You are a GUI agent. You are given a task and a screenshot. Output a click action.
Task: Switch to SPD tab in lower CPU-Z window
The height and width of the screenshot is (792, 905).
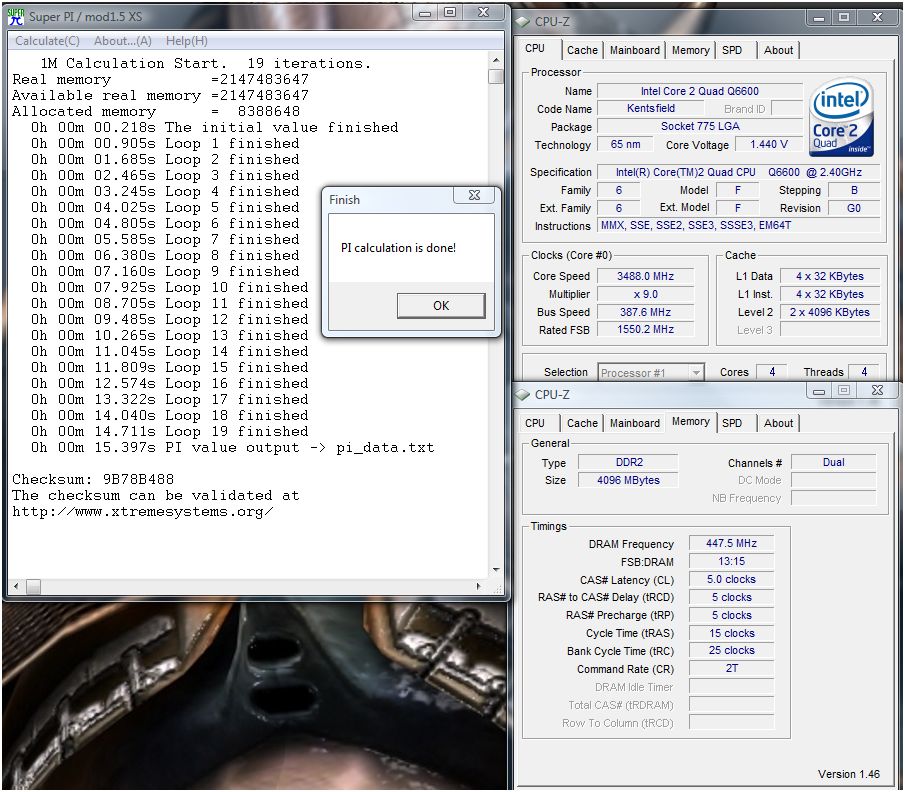[x=732, y=423]
